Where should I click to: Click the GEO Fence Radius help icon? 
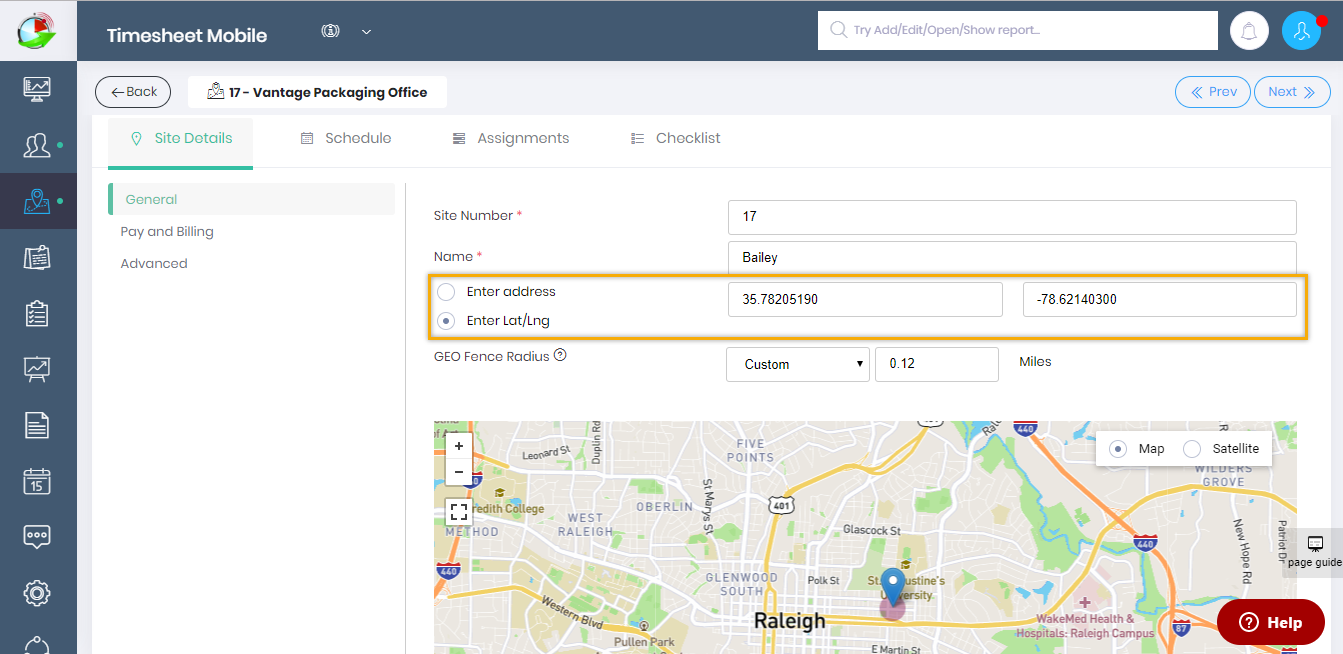560,355
